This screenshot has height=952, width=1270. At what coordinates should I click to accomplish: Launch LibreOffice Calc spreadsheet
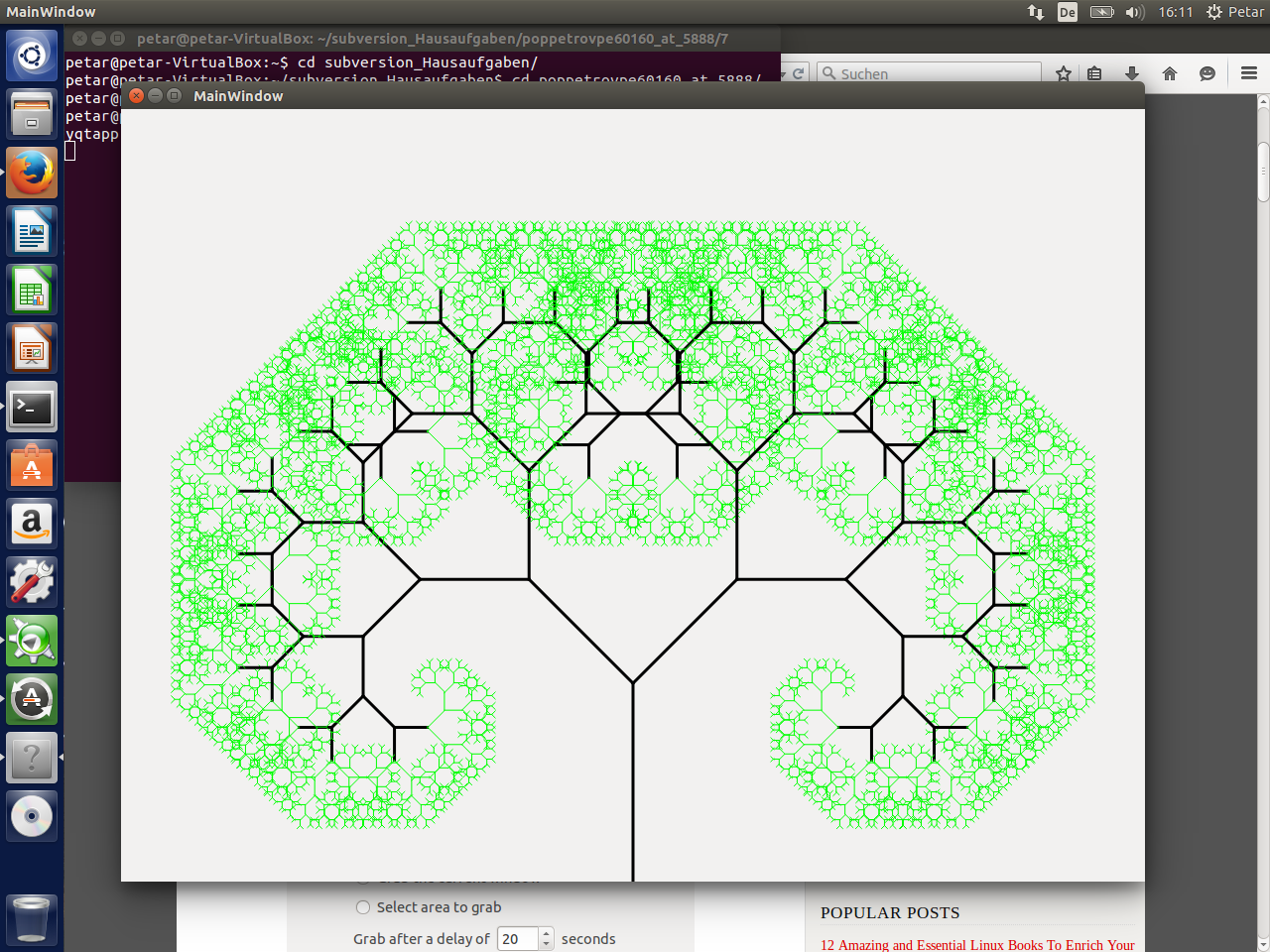point(32,291)
